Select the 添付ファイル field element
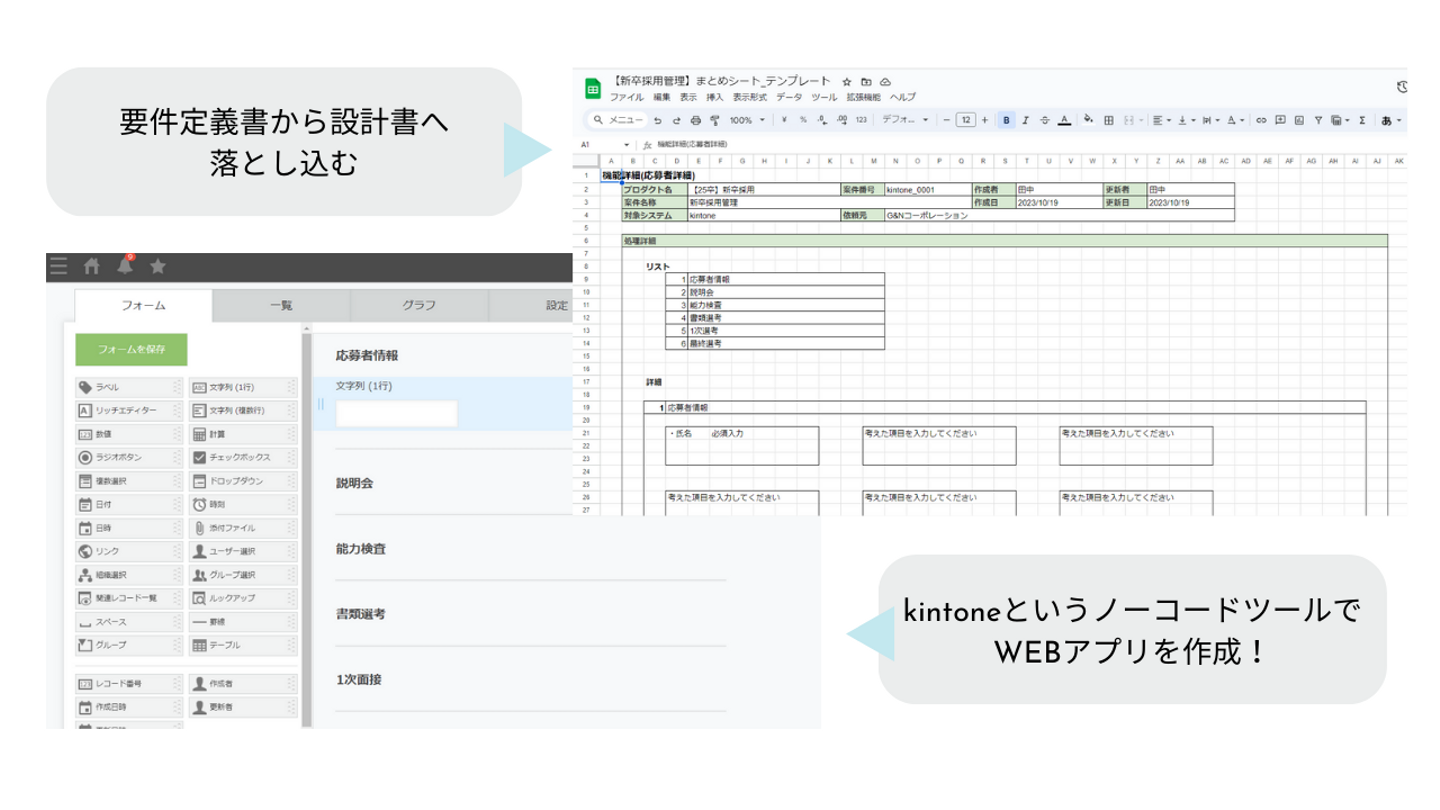The image size is (1440, 810). point(243,528)
